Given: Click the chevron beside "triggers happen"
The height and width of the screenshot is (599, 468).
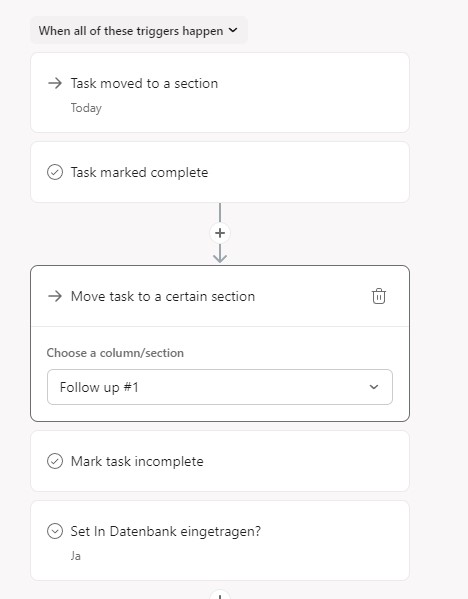Looking at the screenshot, I should 233,30.
